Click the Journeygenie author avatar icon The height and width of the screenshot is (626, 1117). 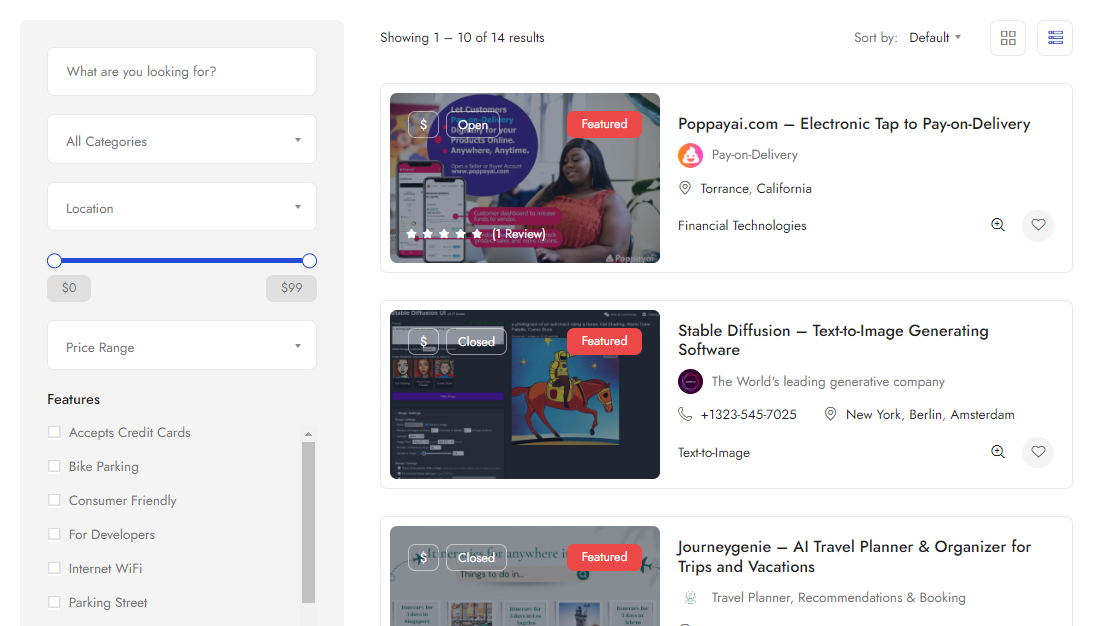click(690, 598)
